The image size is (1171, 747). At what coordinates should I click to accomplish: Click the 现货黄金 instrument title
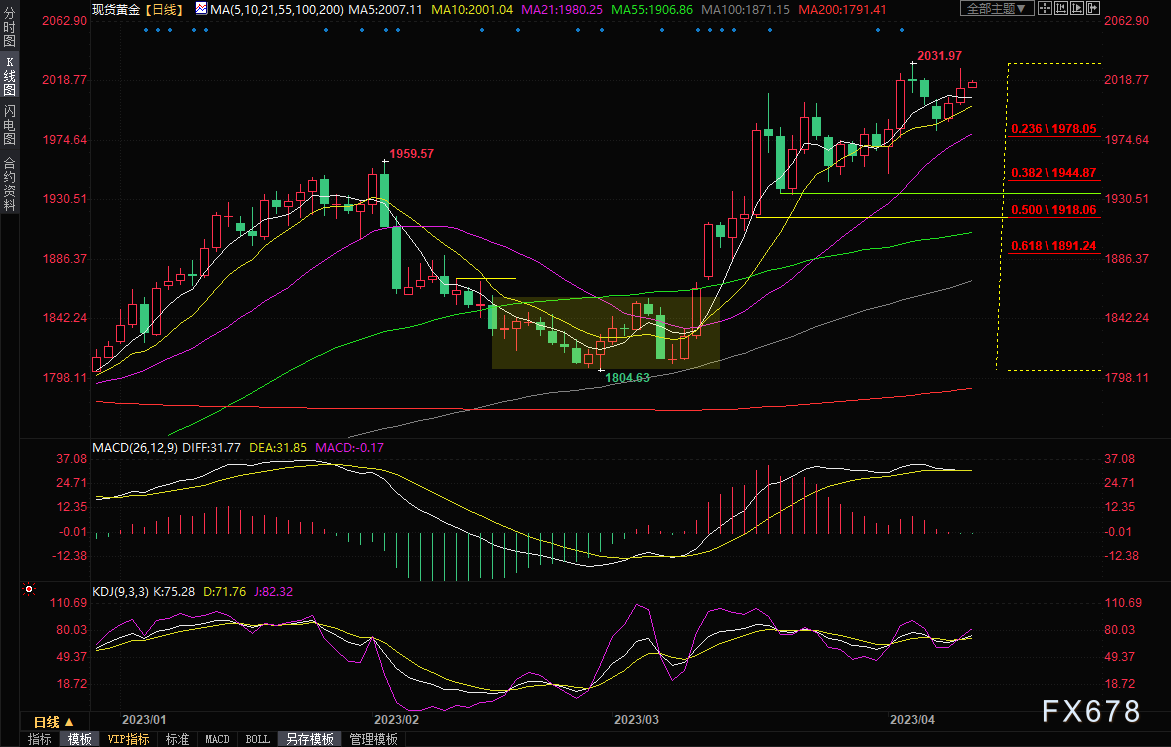coord(116,9)
